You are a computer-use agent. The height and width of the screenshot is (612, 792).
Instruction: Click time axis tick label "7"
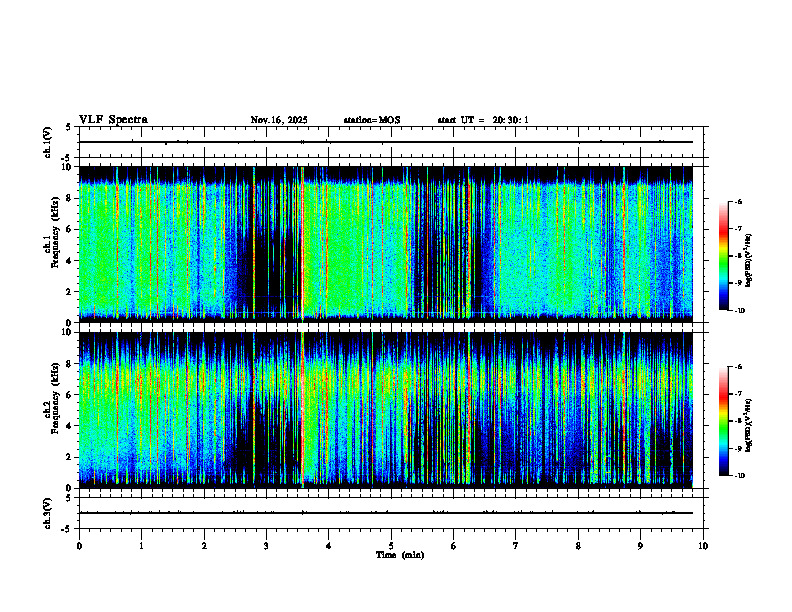(x=516, y=546)
